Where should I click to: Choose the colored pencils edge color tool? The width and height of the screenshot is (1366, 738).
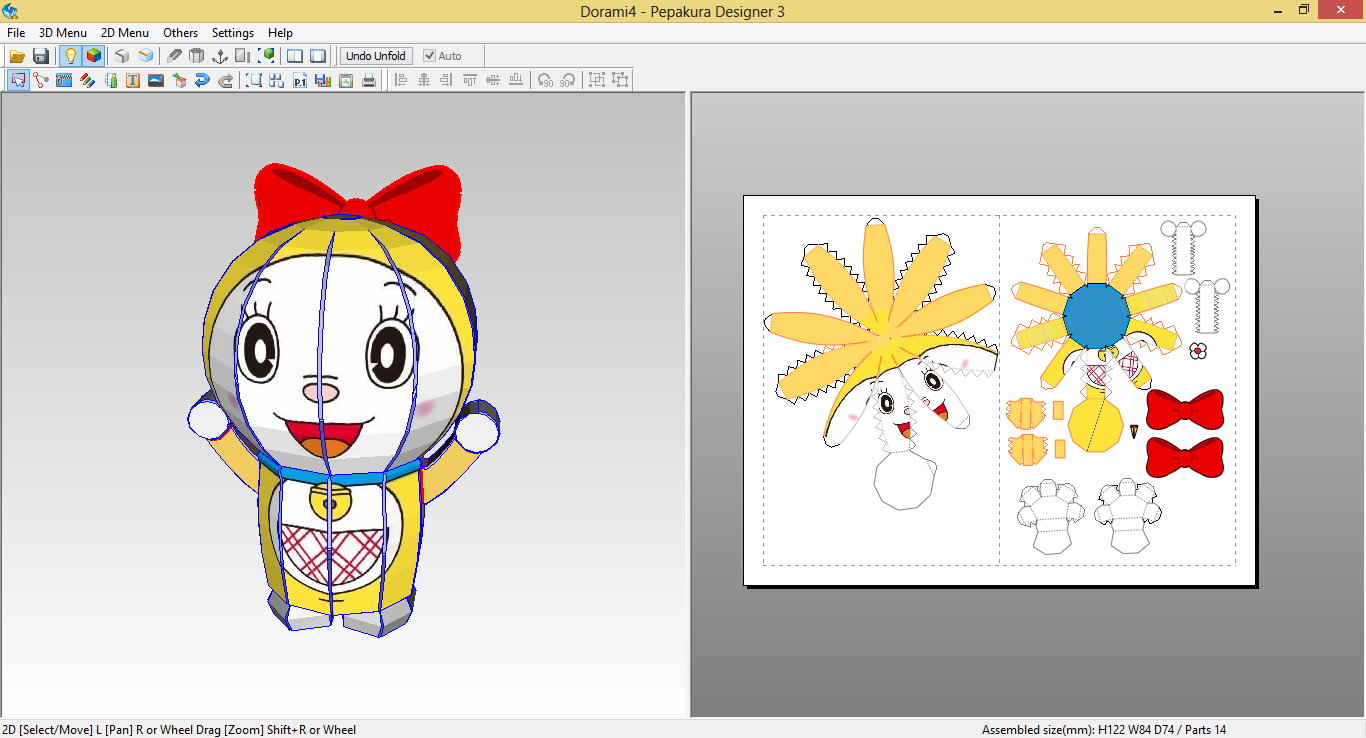[x=87, y=80]
